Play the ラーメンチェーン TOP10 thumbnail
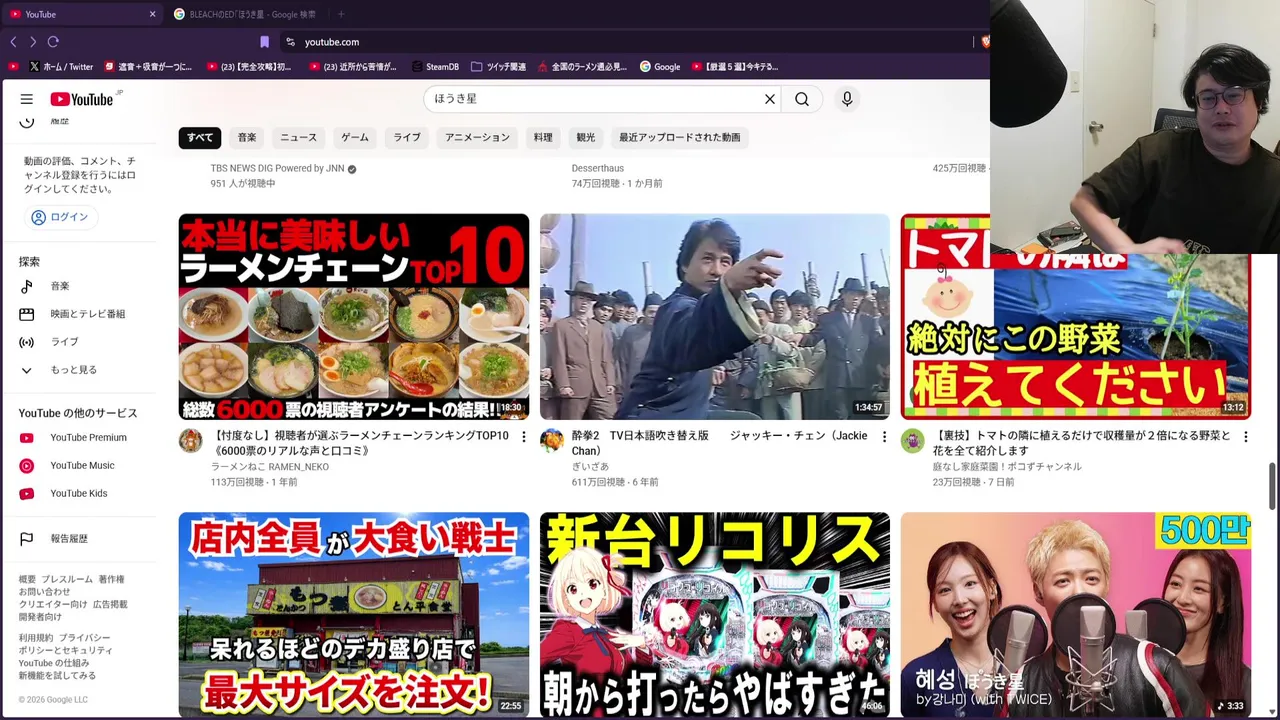 pos(354,317)
